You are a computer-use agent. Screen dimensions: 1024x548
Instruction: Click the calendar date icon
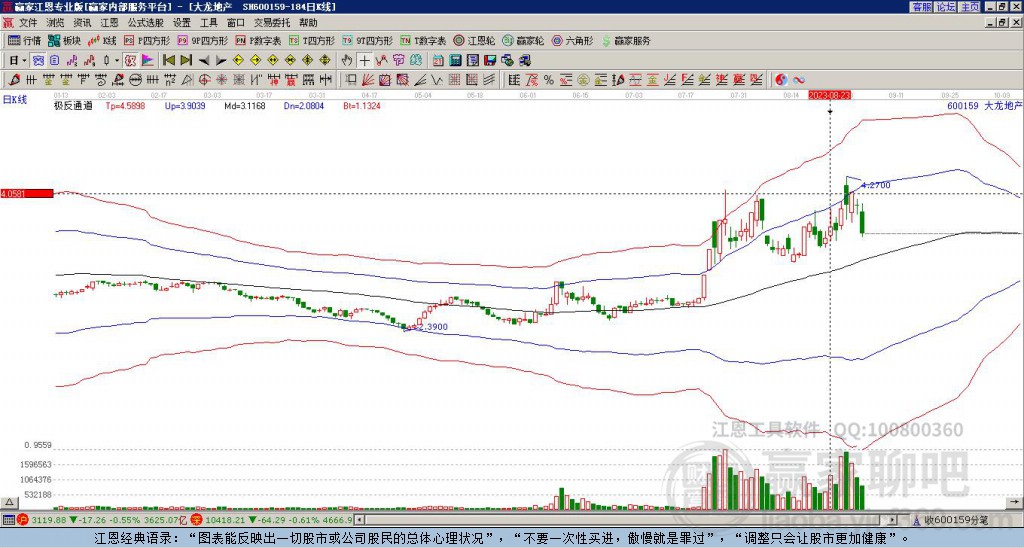pos(438,61)
